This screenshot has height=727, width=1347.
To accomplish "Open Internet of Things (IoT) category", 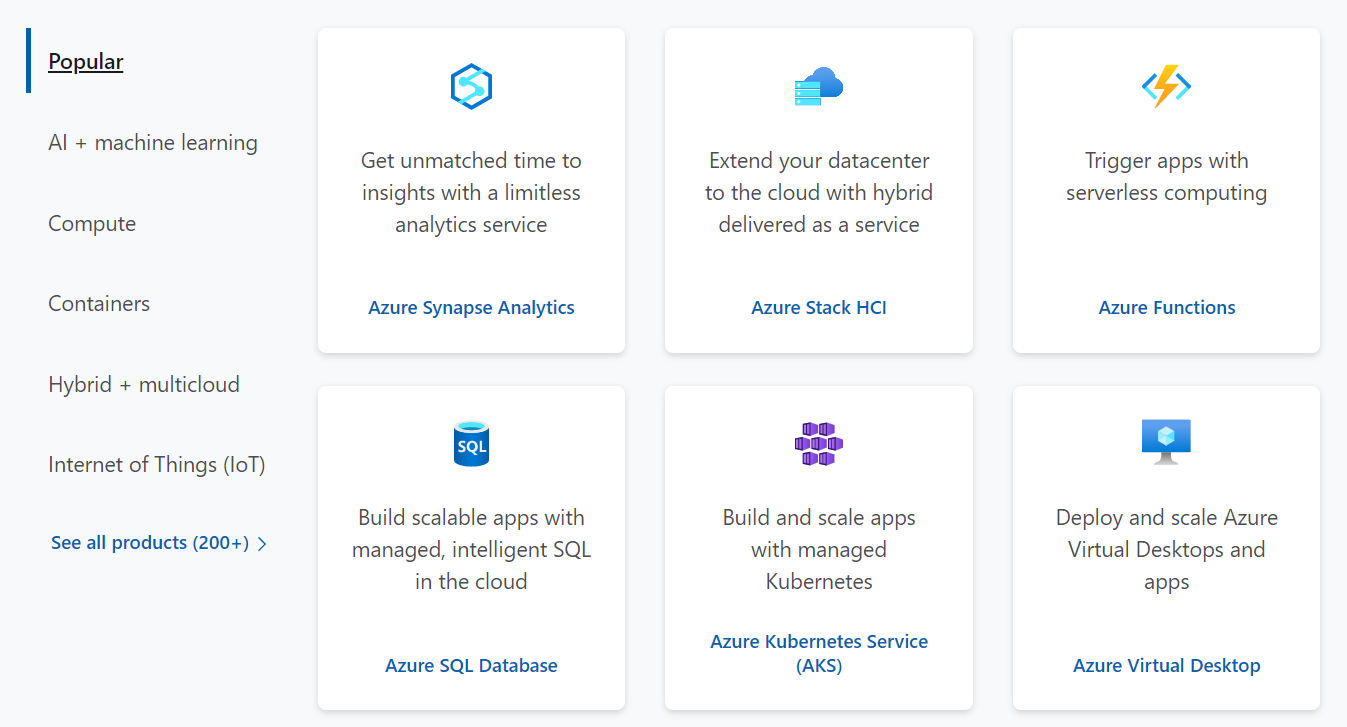I will pyautogui.click(x=157, y=464).
